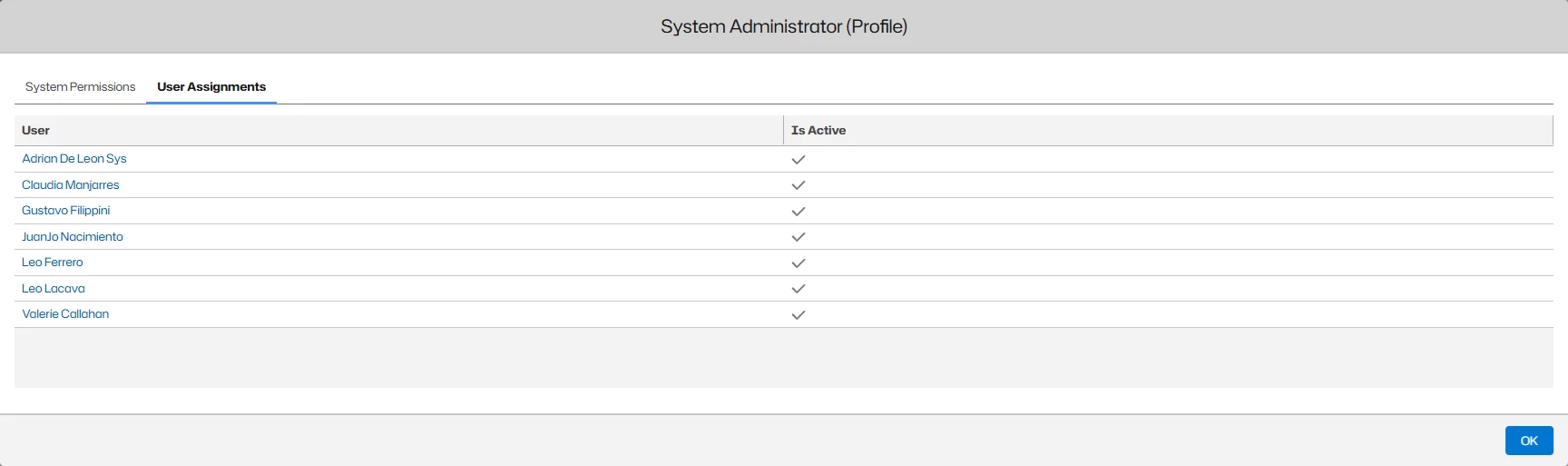Click the Is Active column header
This screenshot has height=466, width=1568.
818,131
